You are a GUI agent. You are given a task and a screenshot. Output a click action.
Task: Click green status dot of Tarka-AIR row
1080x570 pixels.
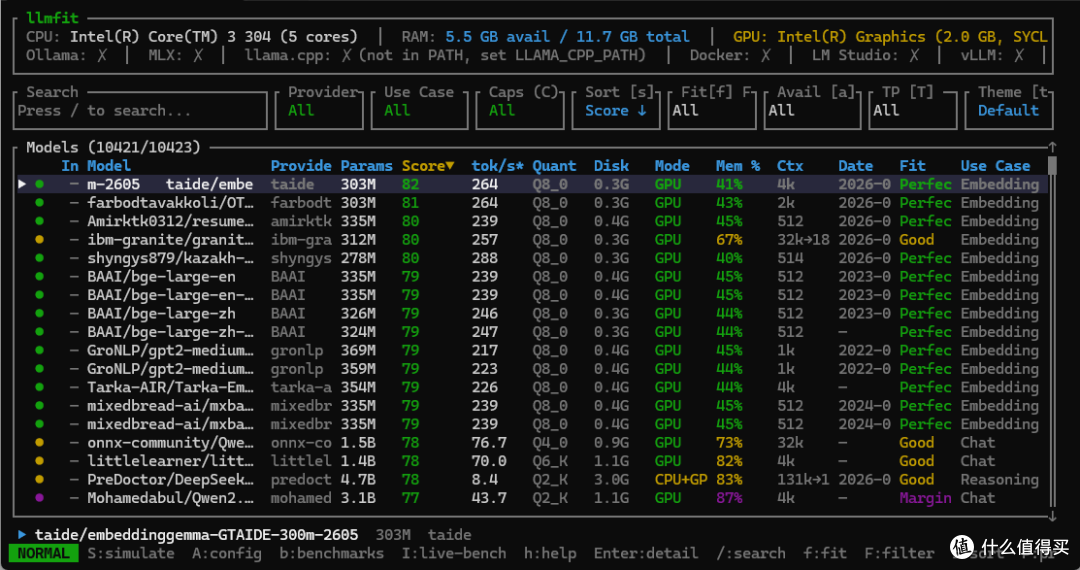click(39, 387)
